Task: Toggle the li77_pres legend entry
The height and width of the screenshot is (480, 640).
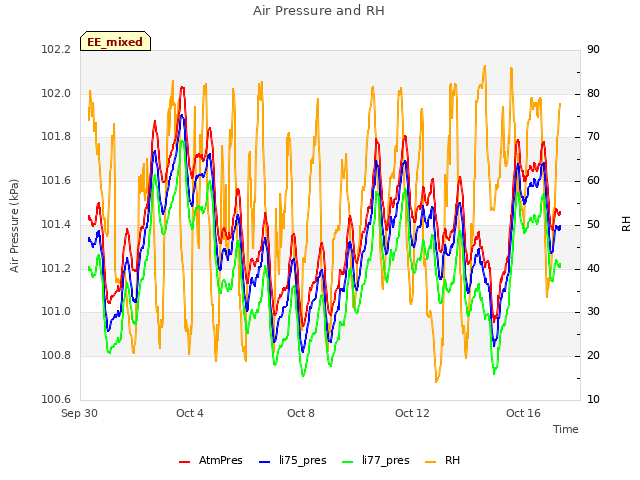Action: (x=376, y=460)
